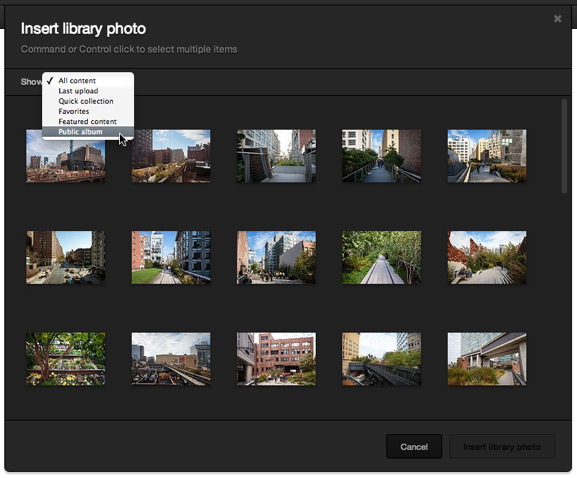Select the green lawn between buildings thumbnail
This screenshot has width=577, height=478.
point(171,258)
